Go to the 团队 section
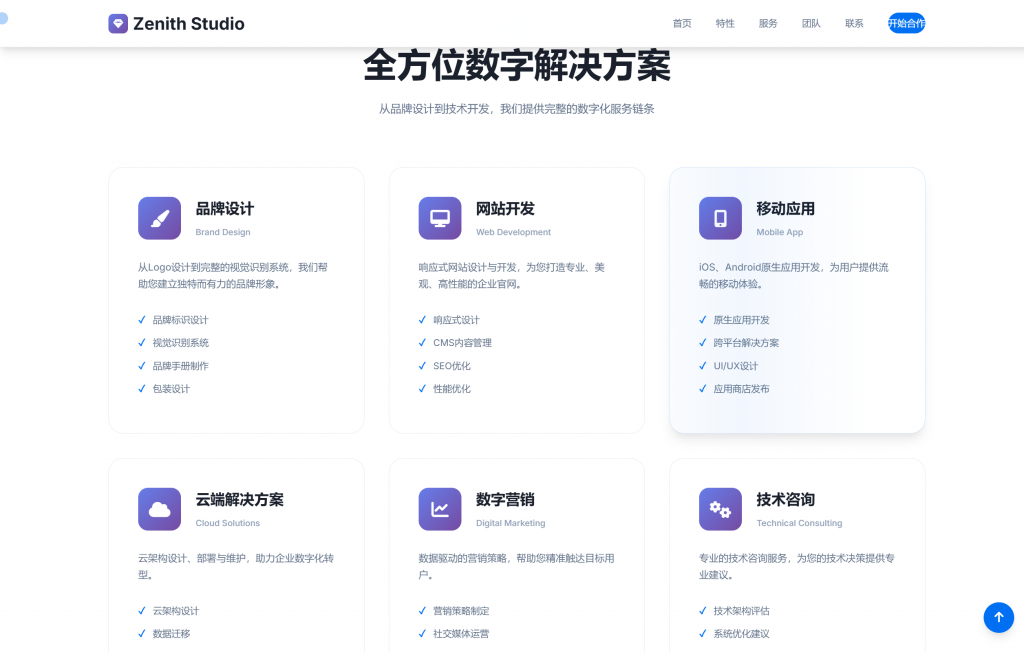 [x=811, y=23]
